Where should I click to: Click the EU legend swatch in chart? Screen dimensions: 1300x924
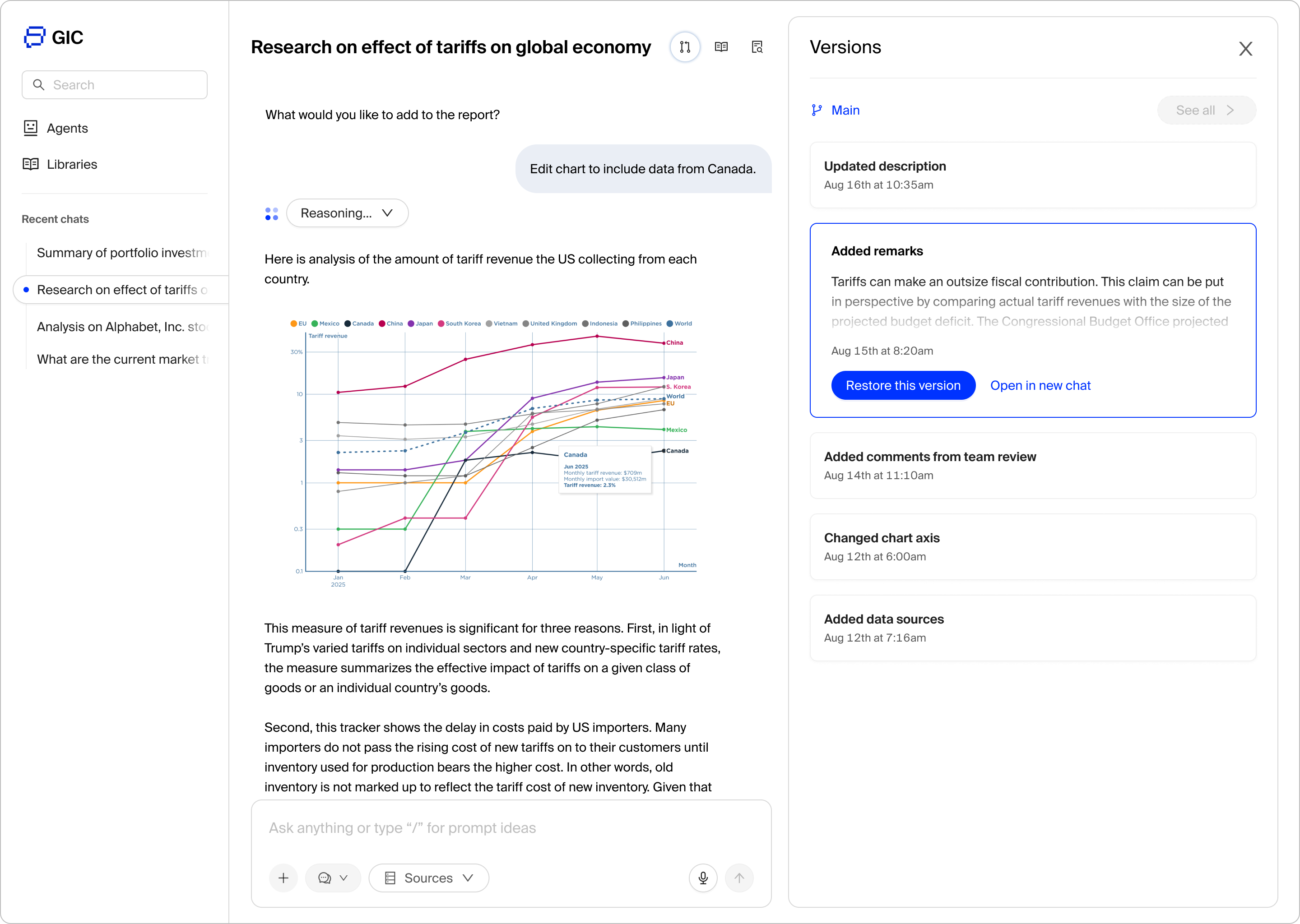(294, 324)
